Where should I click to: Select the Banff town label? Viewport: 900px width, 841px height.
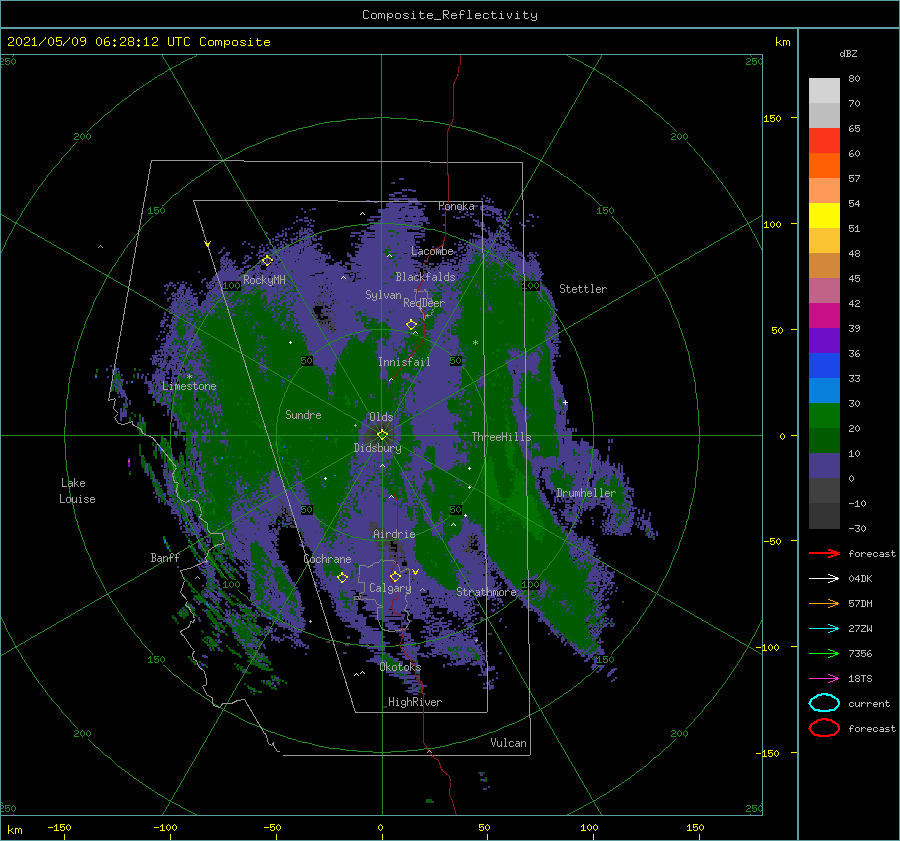click(165, 557)
